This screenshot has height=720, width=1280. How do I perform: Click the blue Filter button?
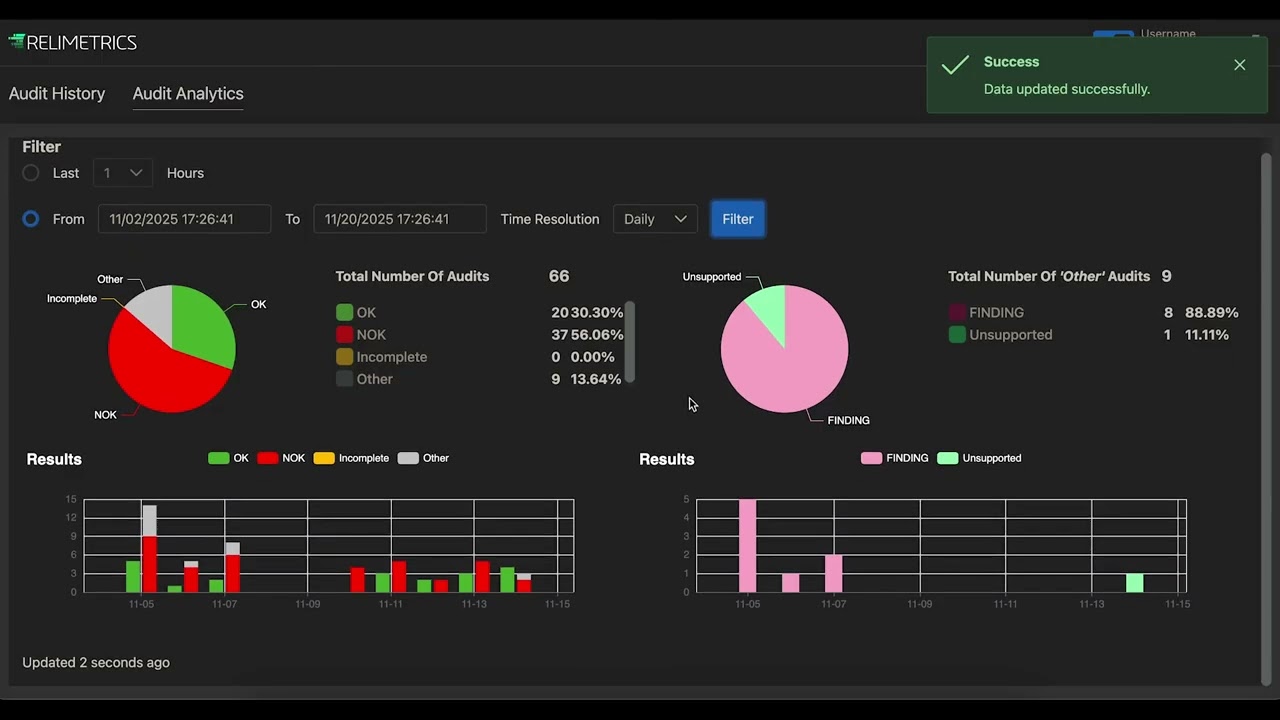tap(738, 219)
